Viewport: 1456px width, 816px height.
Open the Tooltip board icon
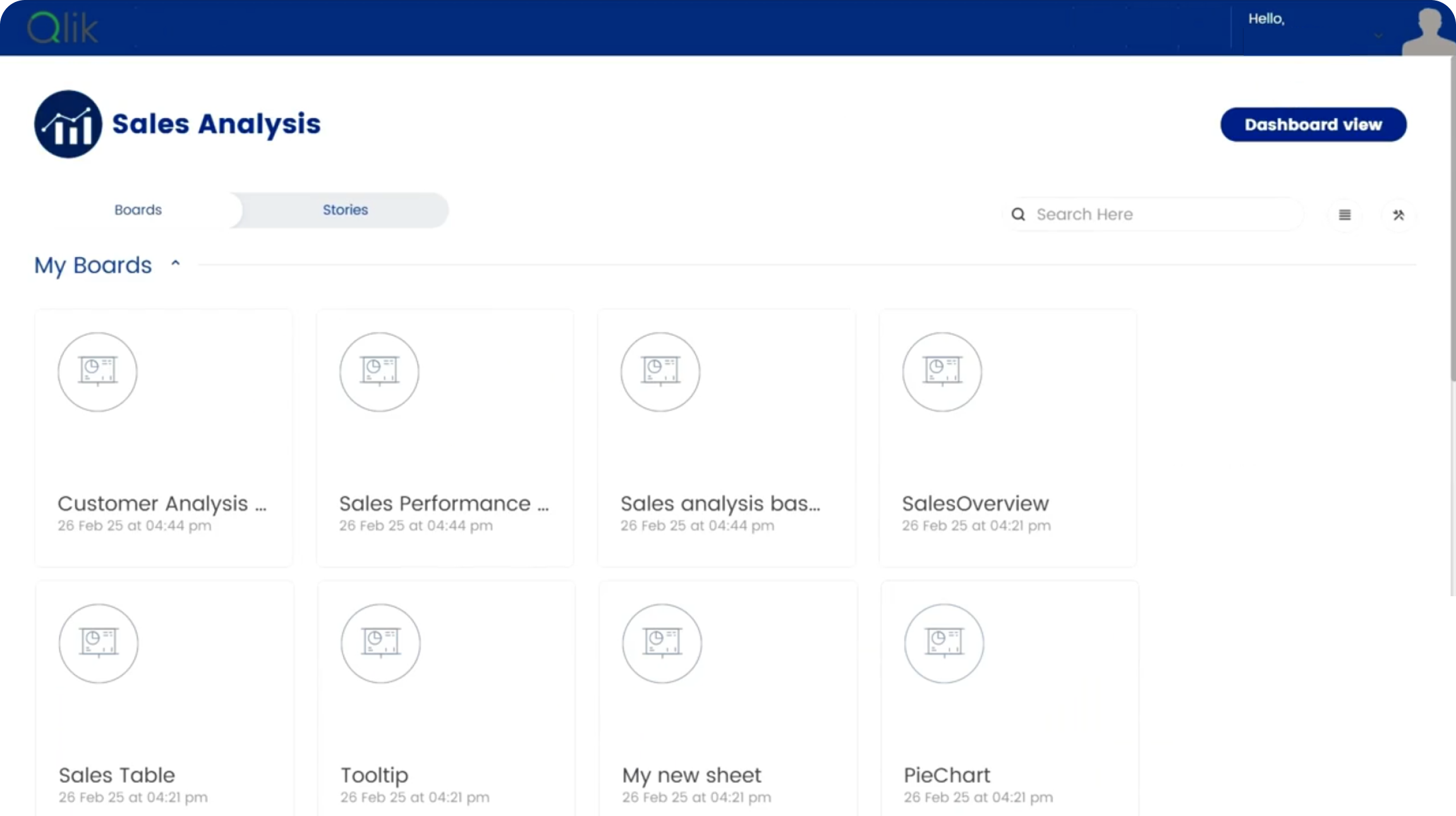[380, 644]
